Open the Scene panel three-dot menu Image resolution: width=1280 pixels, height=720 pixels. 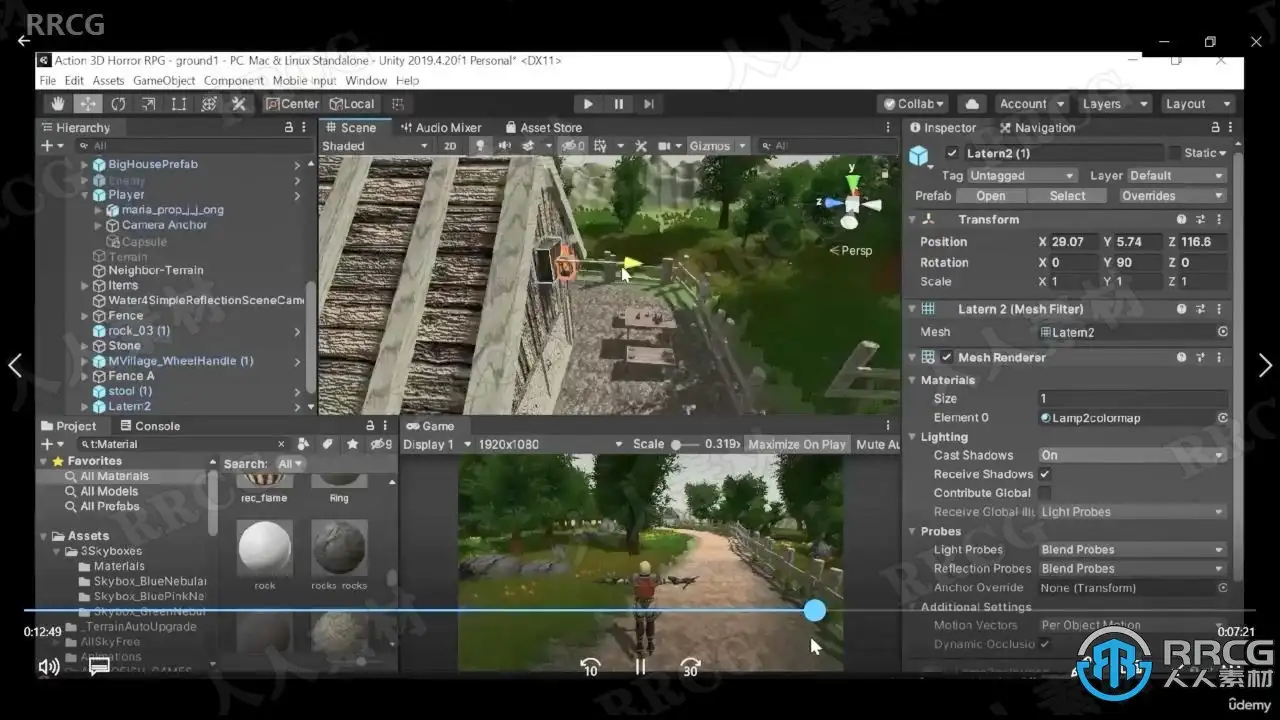[x=888, y=128]
